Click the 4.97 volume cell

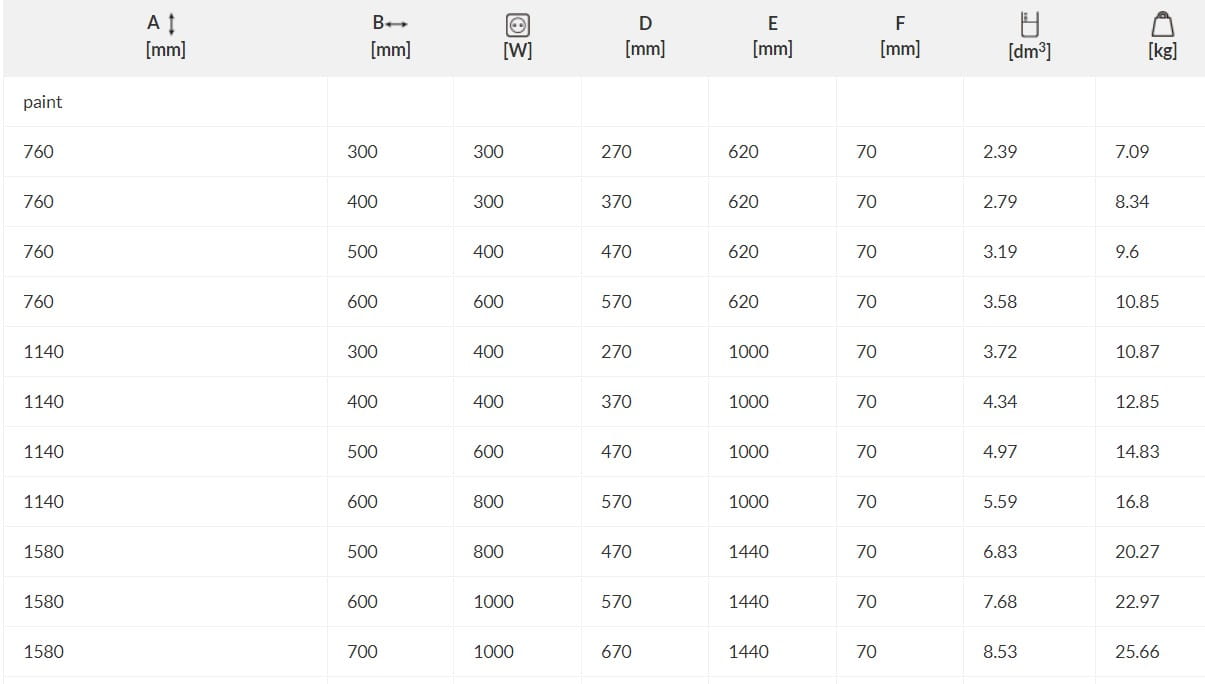[1000, 452]
